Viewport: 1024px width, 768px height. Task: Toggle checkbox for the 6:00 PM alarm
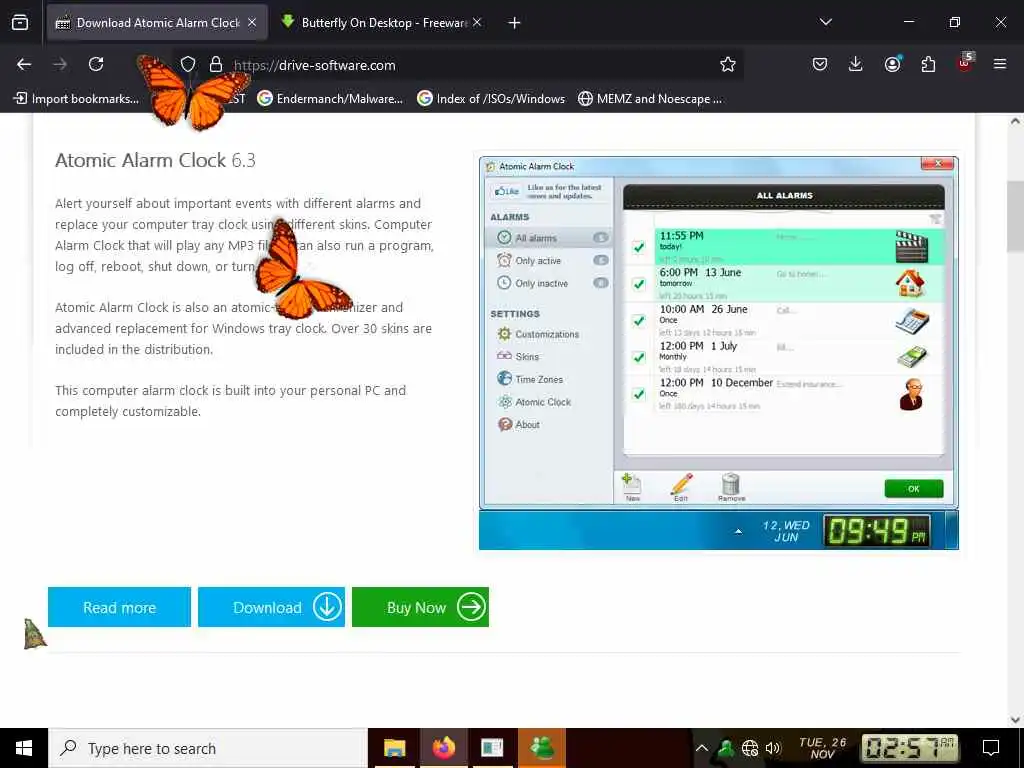click(x=639, y=283)
